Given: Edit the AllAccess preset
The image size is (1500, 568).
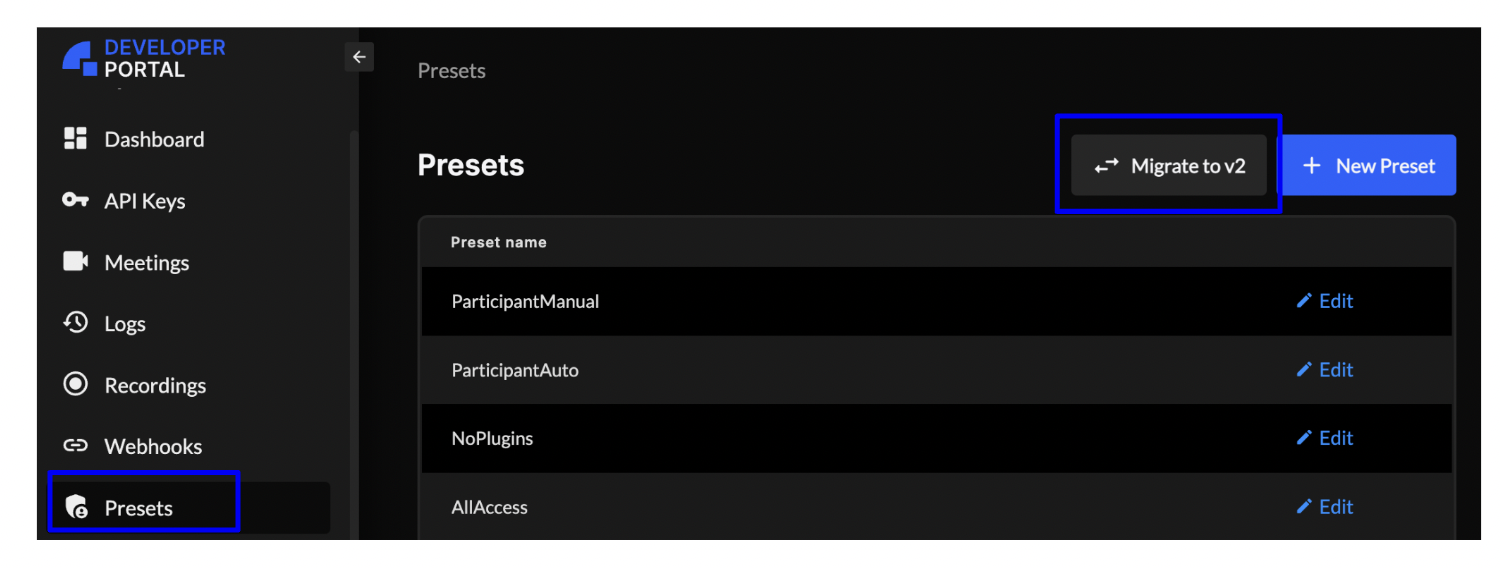Looking at the screenshot, I should [x=1325, y=507].
